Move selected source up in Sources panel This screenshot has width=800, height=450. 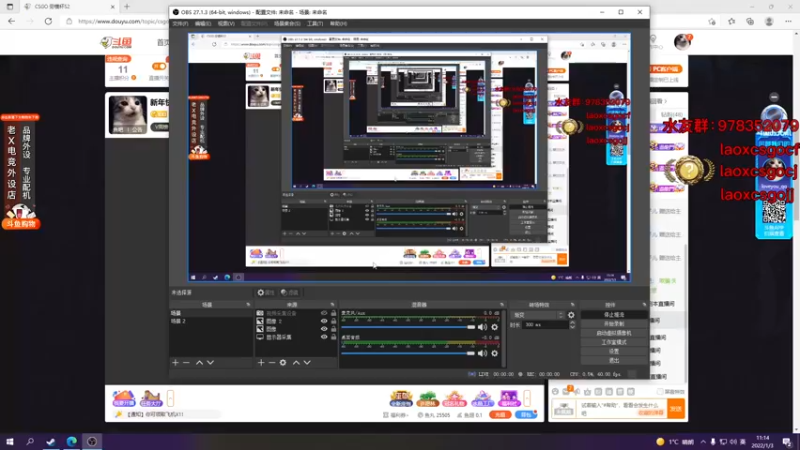click(x=296, y=363)
